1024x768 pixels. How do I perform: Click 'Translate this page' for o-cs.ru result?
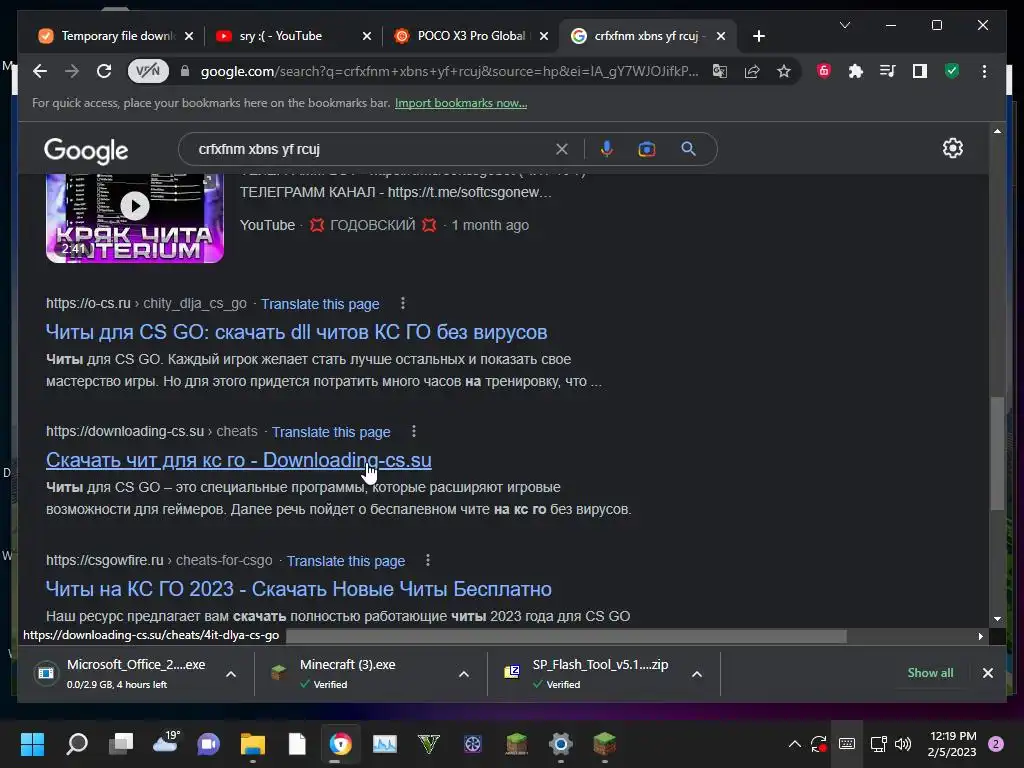click(320, 304)
